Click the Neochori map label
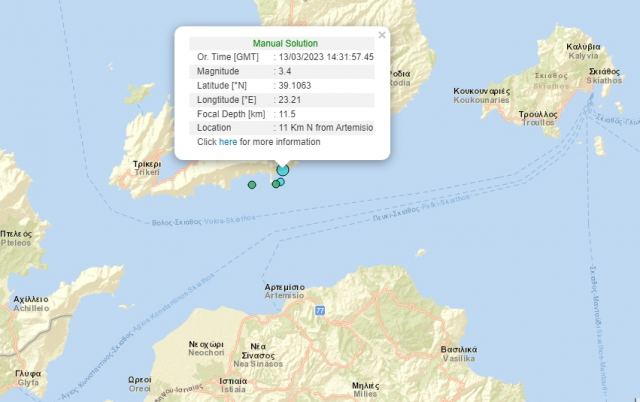 point(206,348)
